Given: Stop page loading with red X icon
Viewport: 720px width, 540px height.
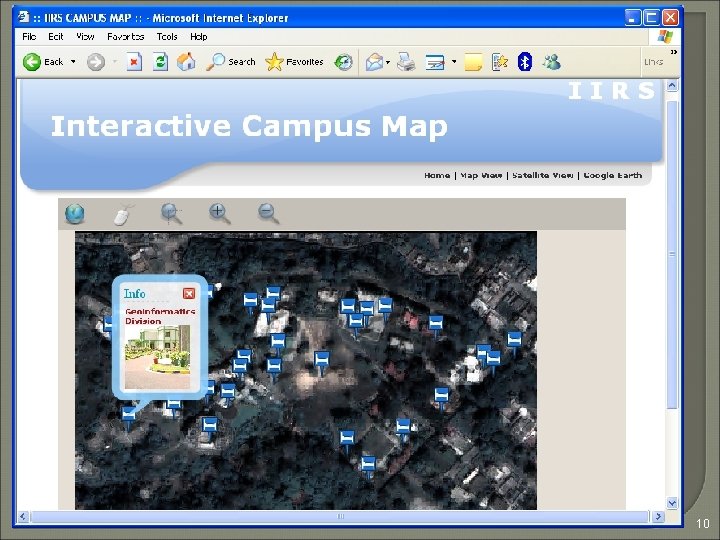Looking at the screenshot, I should click(x=134, y=62).
